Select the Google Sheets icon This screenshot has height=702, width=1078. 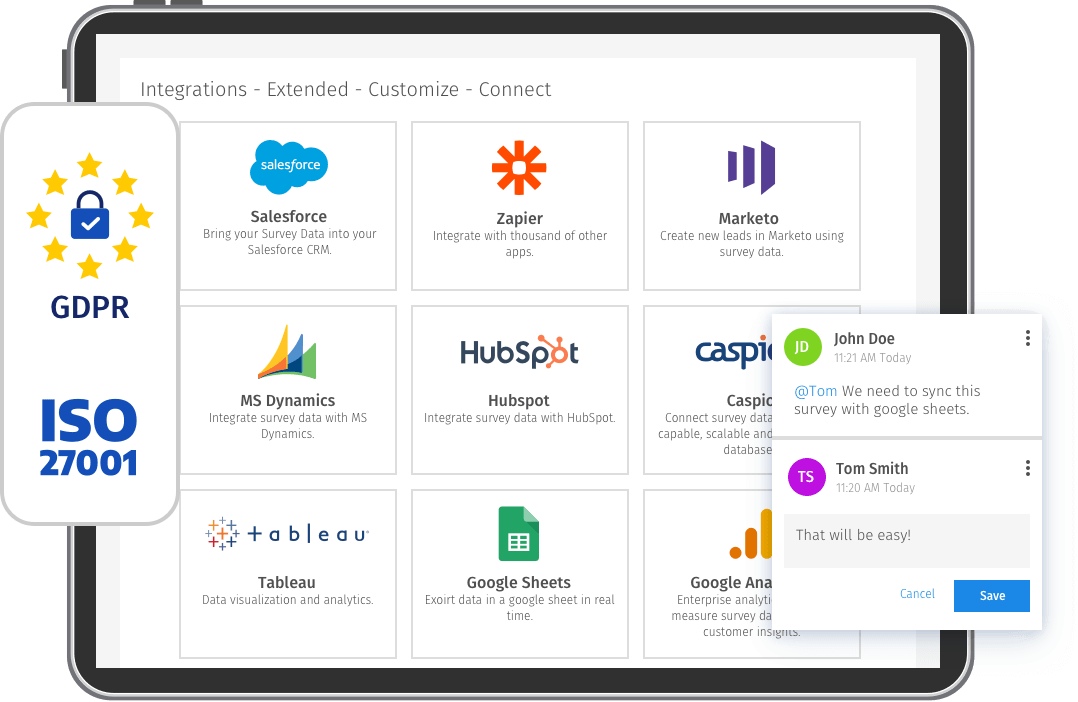coord(519,534)
